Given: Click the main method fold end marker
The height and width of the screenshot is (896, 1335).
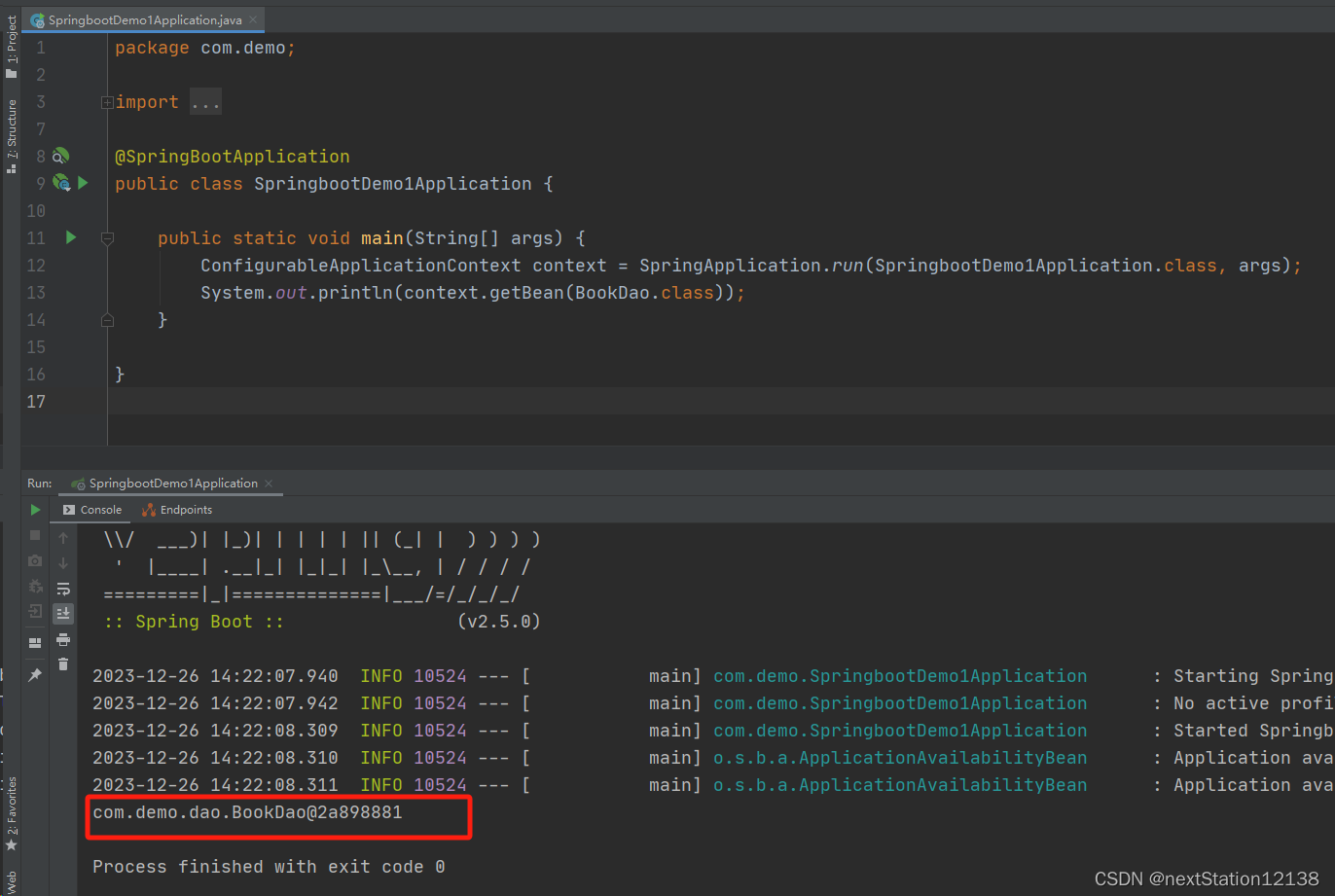Looking at the screenshot, I should (107, 320).
